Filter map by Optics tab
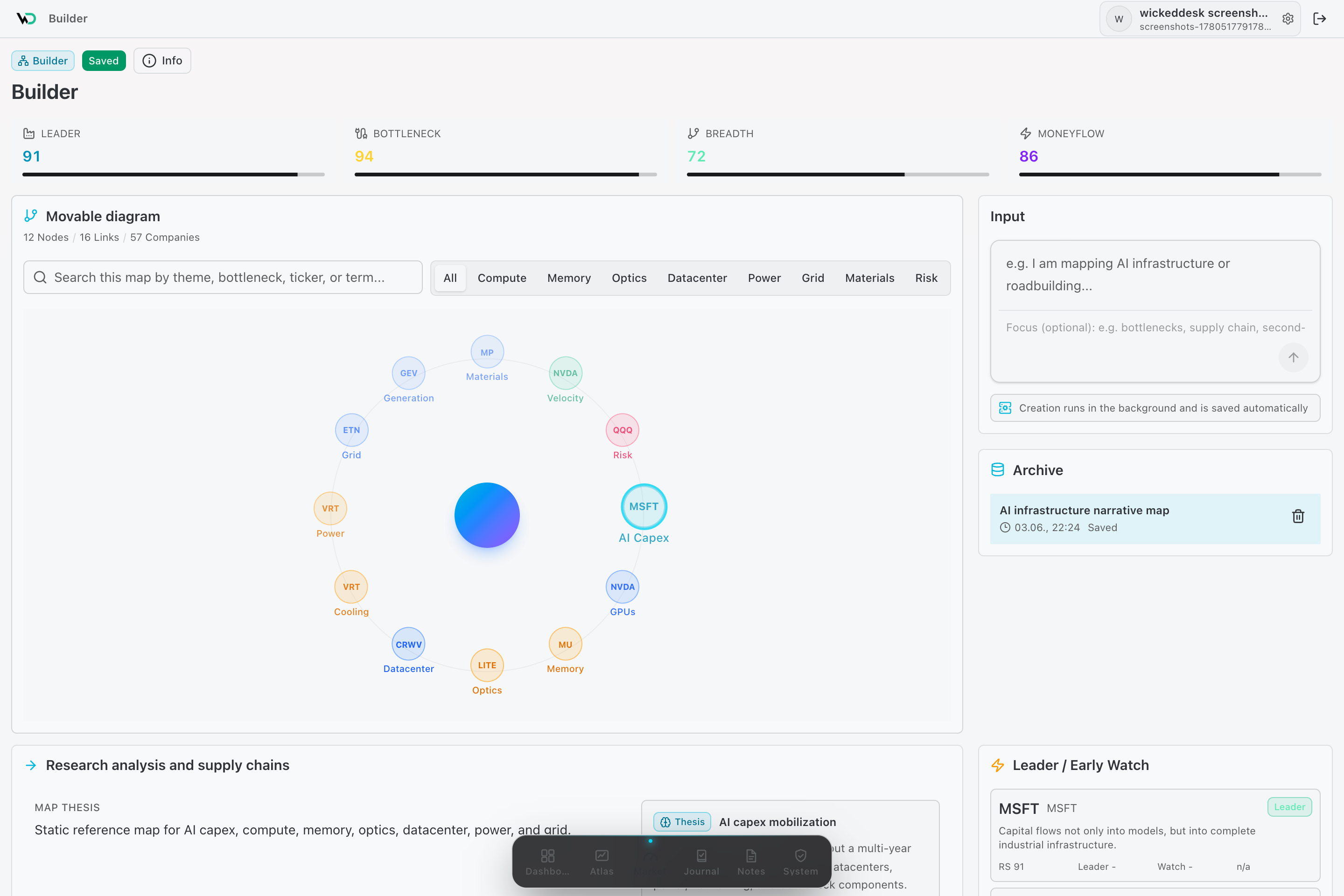The image size is (1344, 896). [629, 278]
